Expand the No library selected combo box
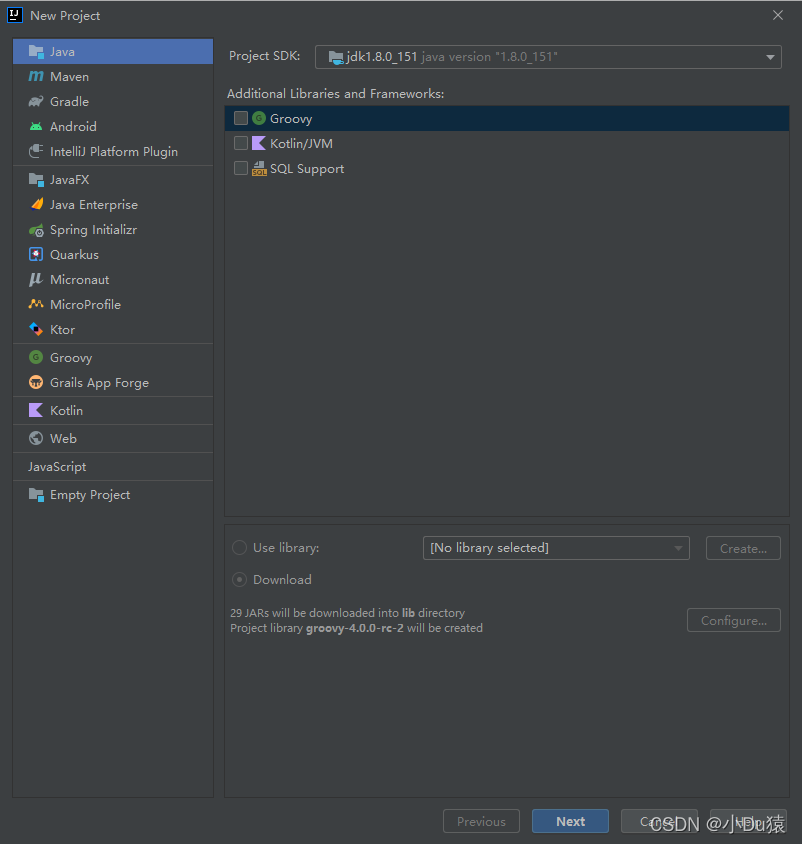The width and height of the screenshot is (802, 844). pos(556,548)
